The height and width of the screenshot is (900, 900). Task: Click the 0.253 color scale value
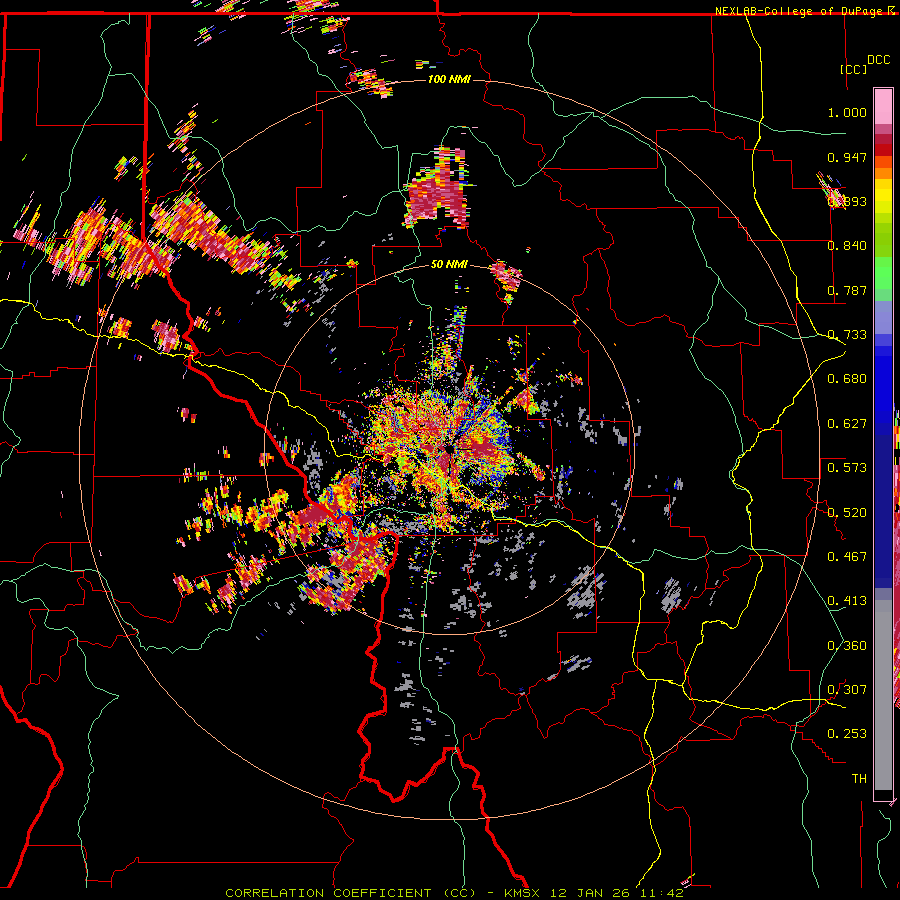(847, 734)
